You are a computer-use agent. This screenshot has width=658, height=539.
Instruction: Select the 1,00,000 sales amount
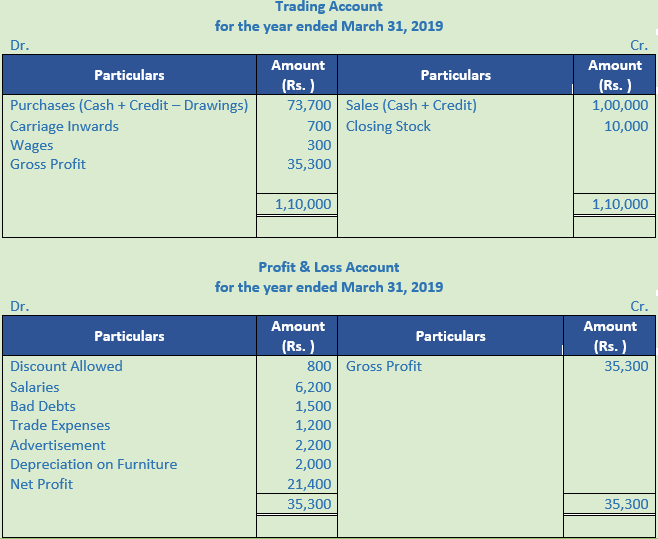pos(620,105)
